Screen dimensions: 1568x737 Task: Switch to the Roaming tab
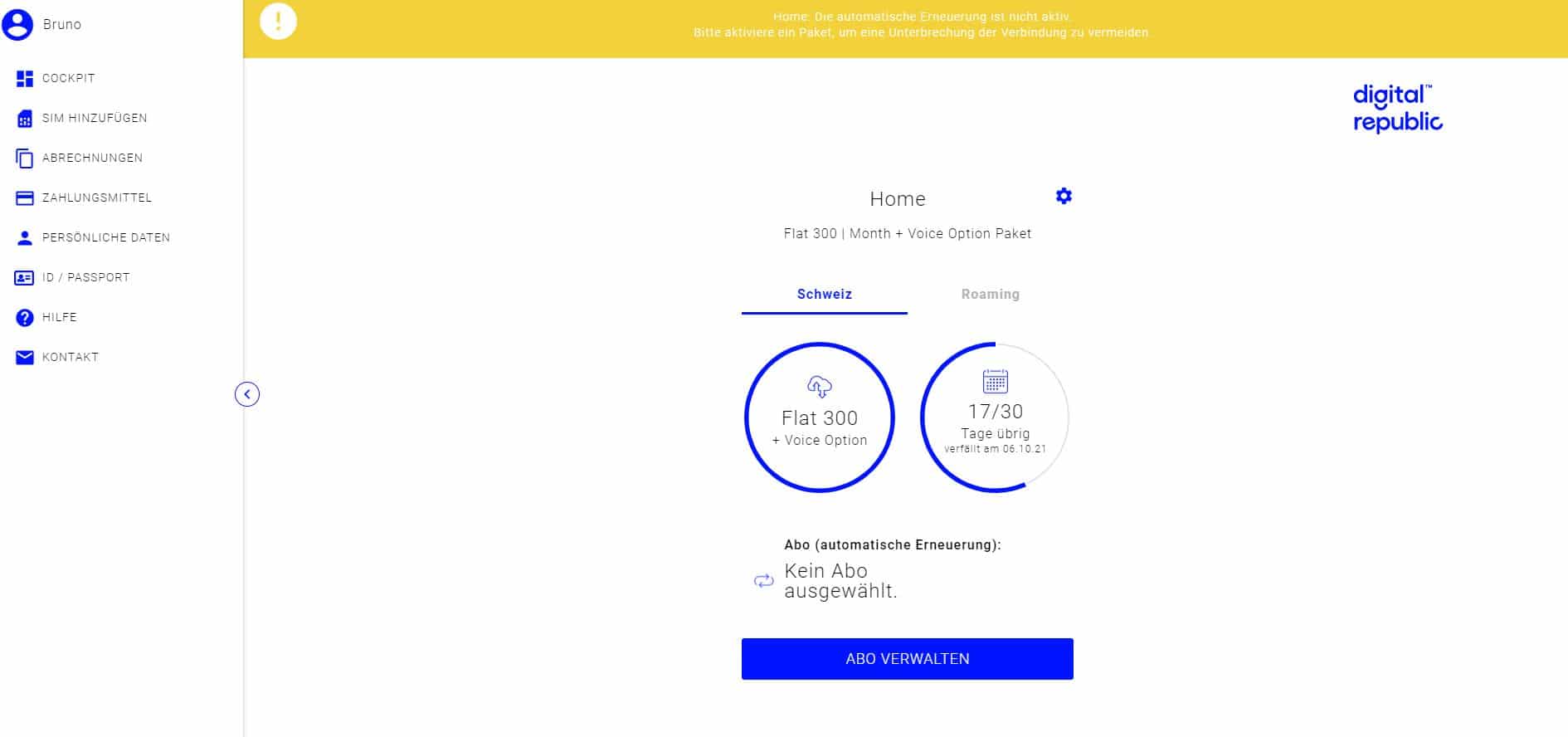tap(991, 295)
